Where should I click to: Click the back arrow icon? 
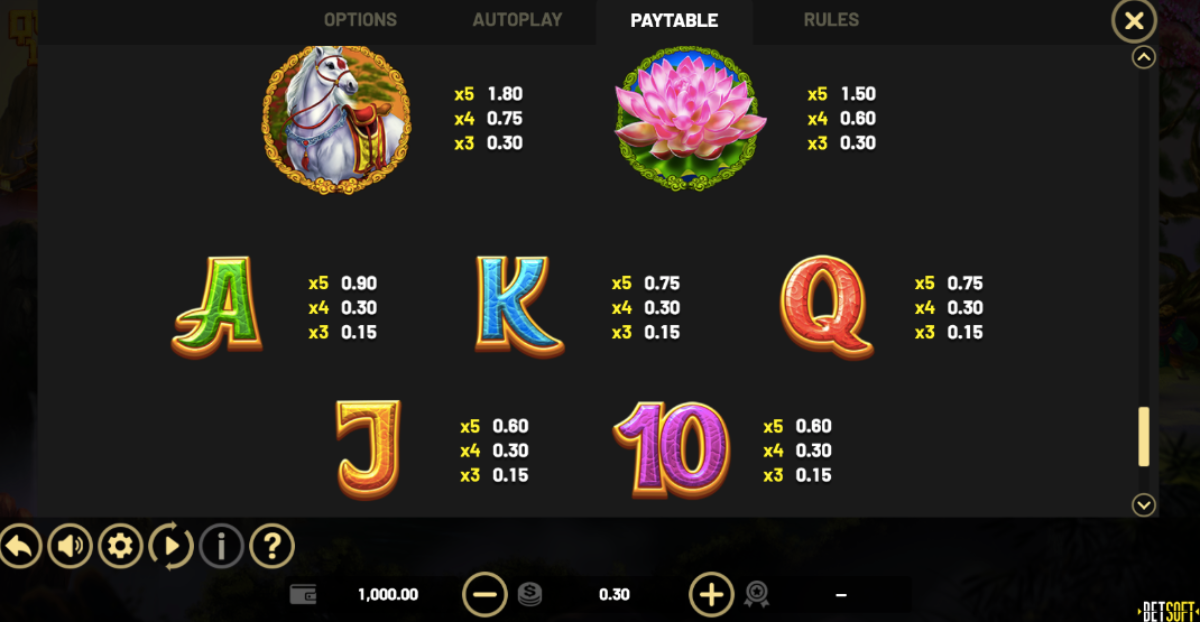(20, 546)
